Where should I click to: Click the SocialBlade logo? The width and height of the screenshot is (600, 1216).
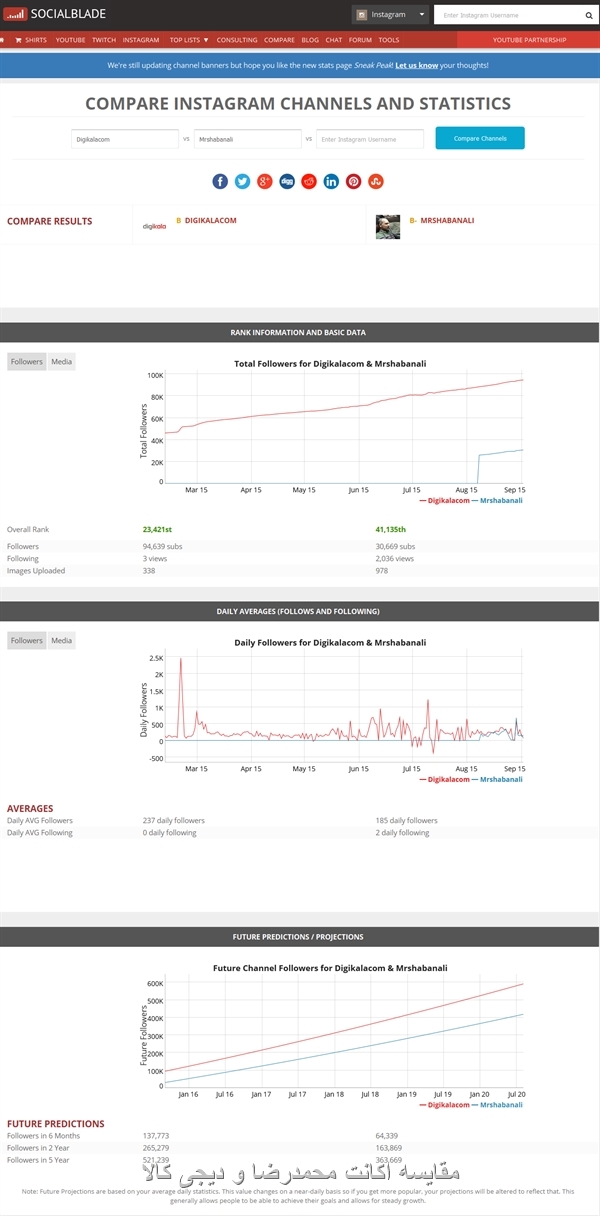coord(54,14)
